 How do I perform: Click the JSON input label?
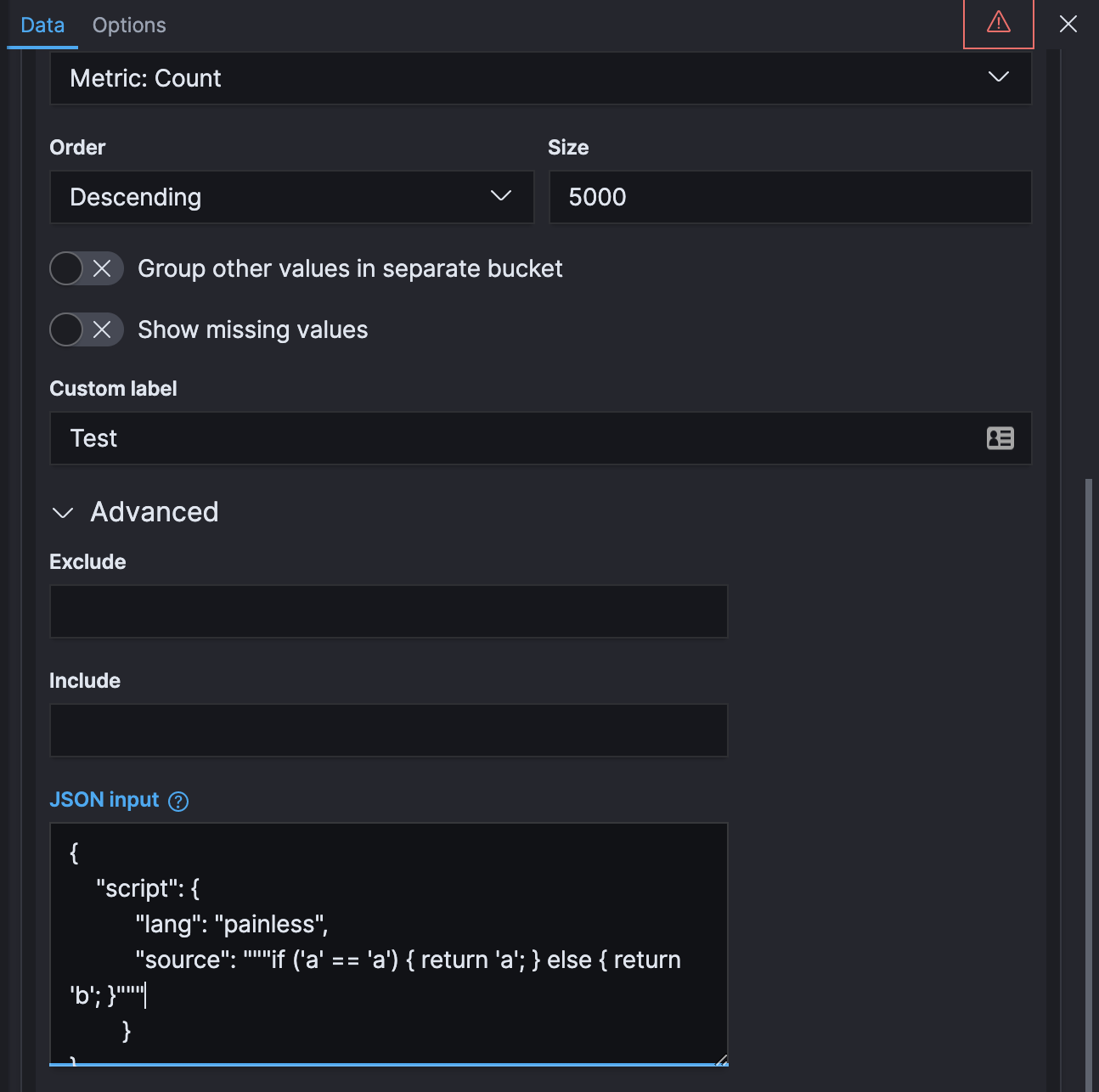104,799
